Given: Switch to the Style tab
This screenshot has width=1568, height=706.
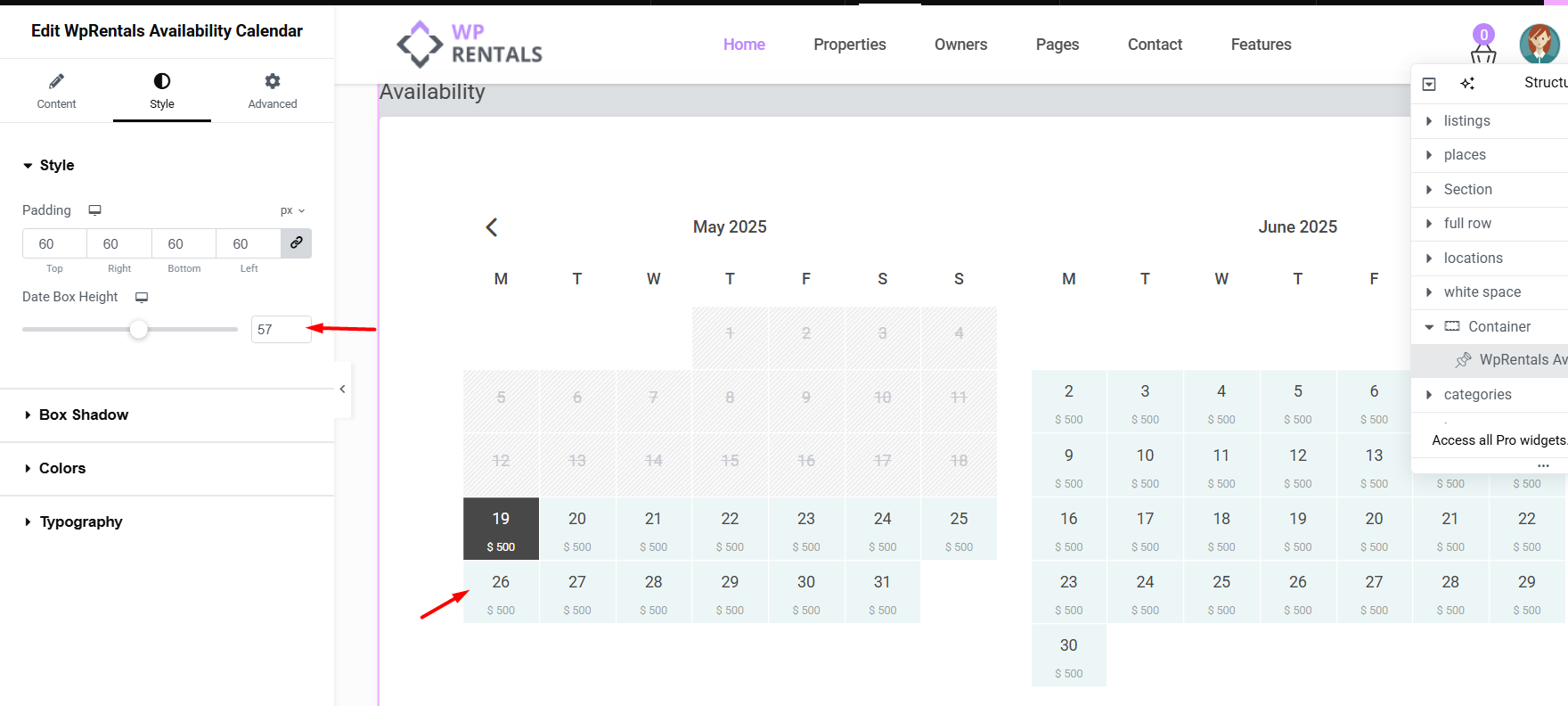Looking at the screenshot, I should [162, 91].
